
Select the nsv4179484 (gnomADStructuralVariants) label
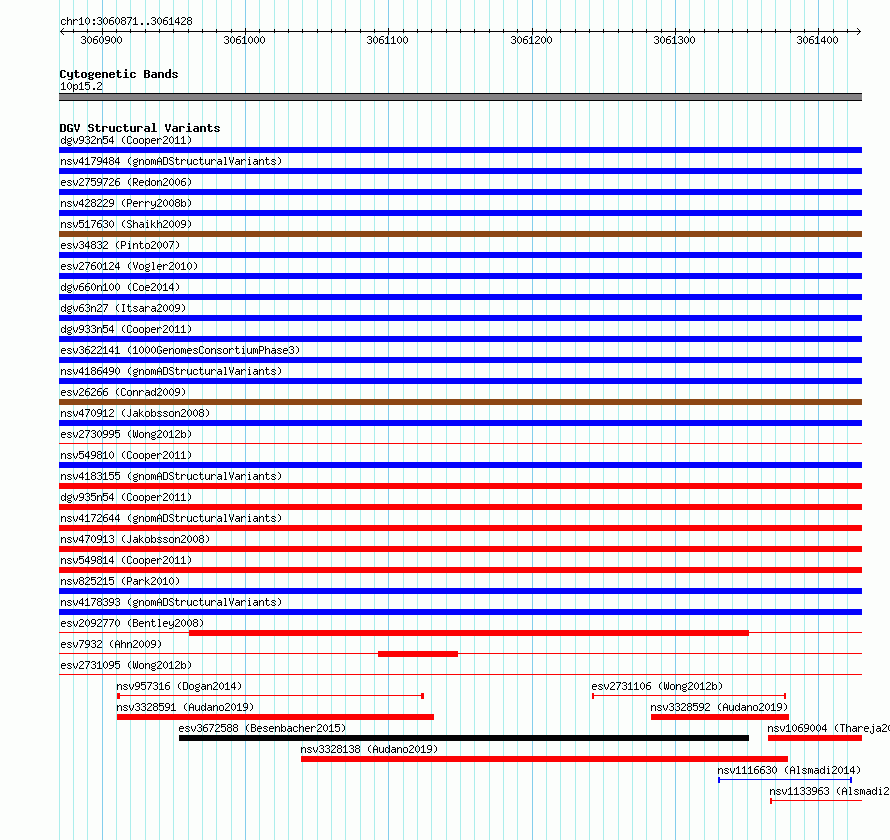point(171,161)
